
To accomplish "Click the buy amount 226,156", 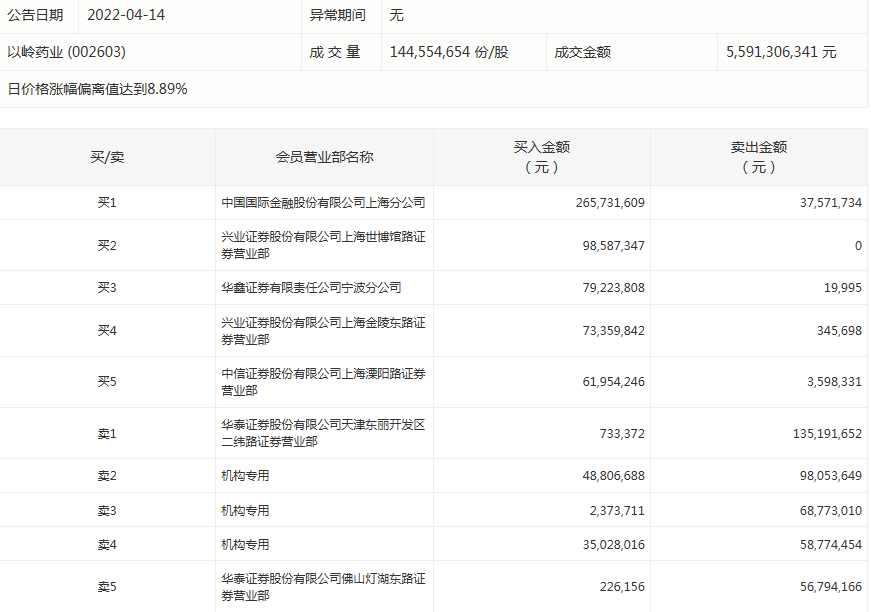I will click(x=622, y=587).
